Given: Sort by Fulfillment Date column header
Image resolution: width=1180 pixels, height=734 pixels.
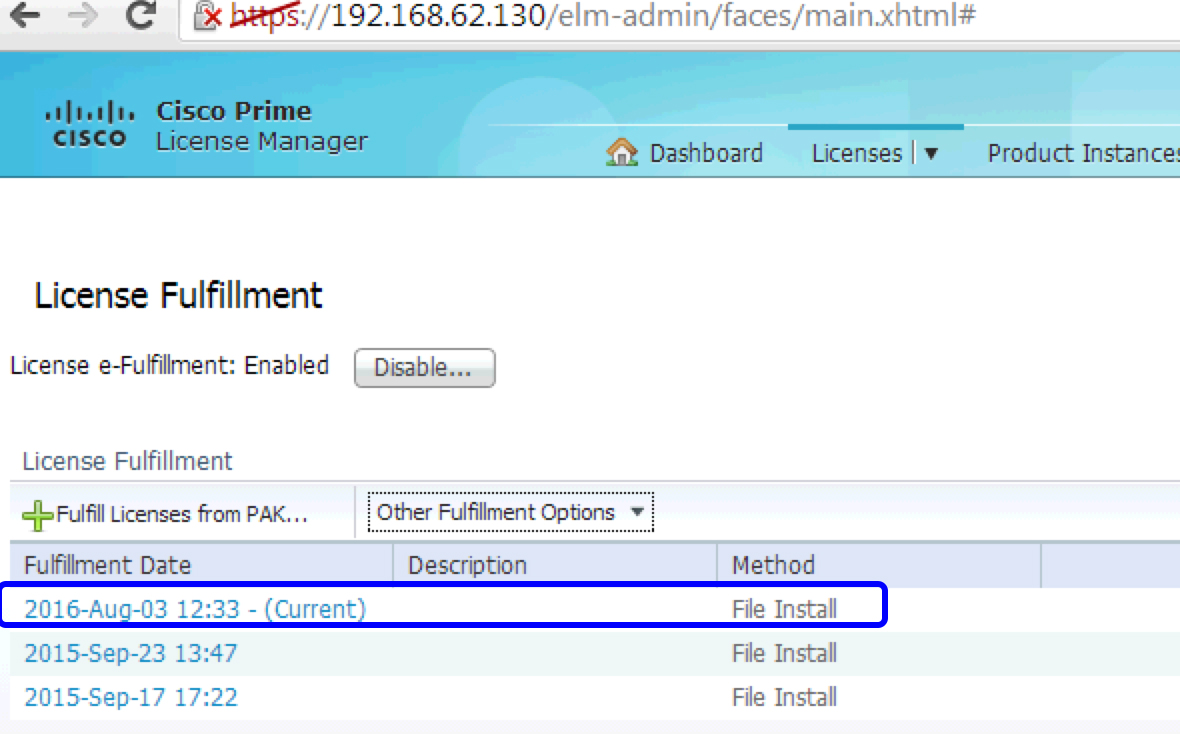Looking at the screenshot, I should [x=201, y=565].
